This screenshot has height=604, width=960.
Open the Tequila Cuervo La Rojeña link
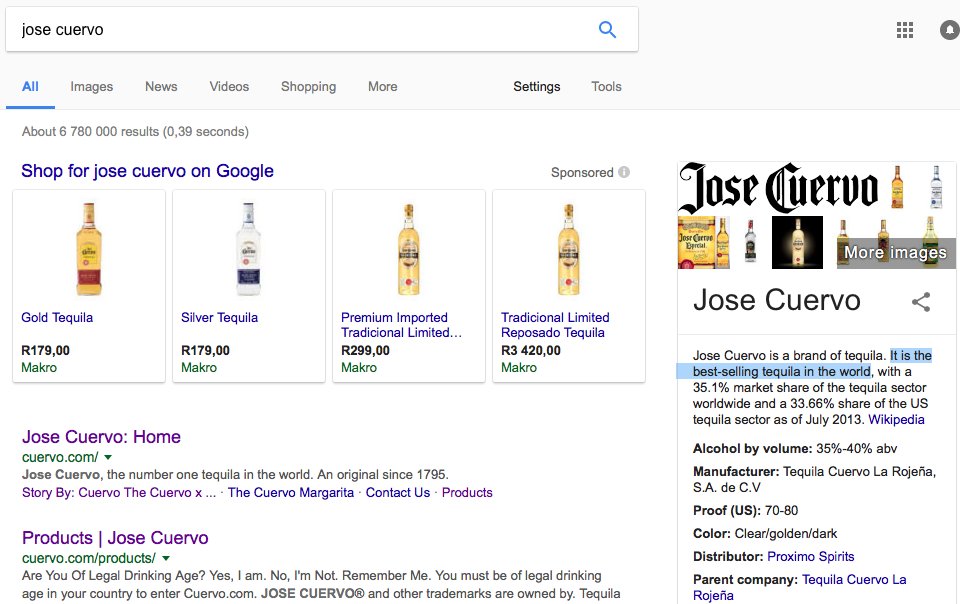[800, 587]
